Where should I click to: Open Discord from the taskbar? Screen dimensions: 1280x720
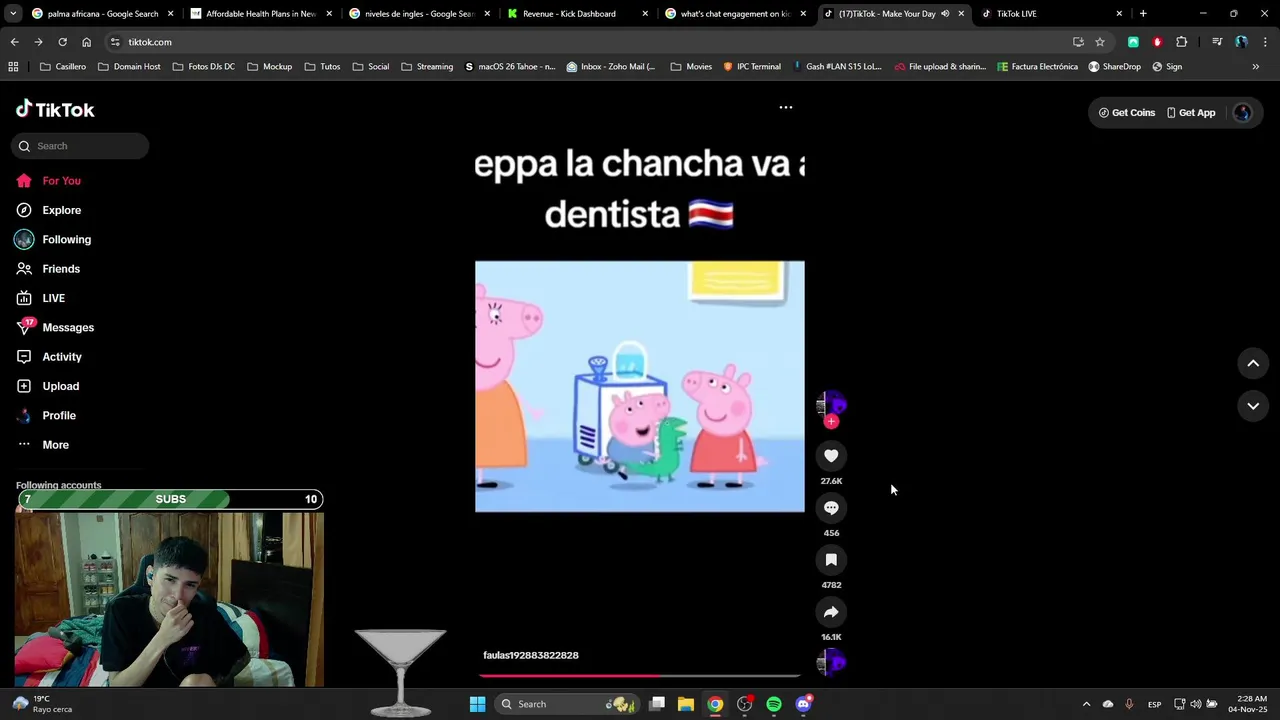click(803, 704)
